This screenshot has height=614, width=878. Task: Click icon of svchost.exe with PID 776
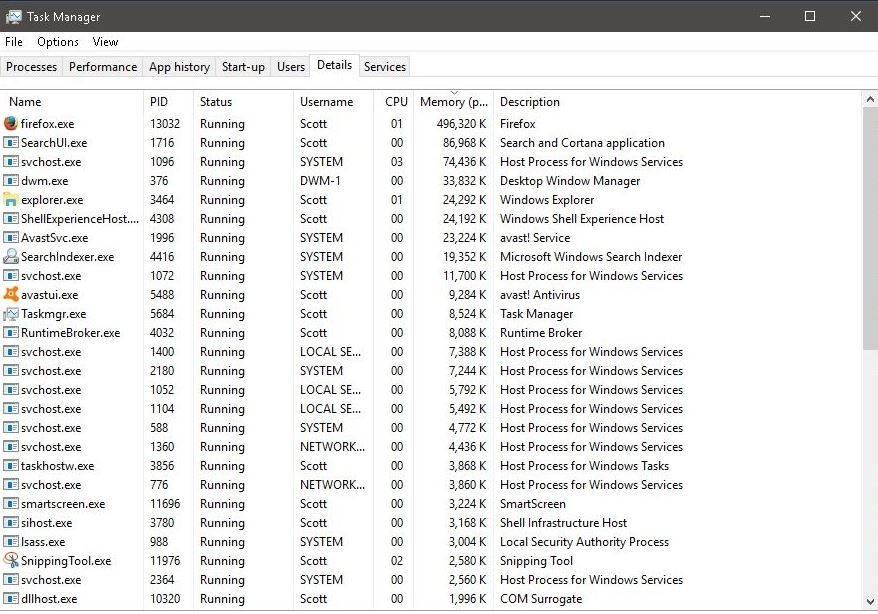pos(11,484)
